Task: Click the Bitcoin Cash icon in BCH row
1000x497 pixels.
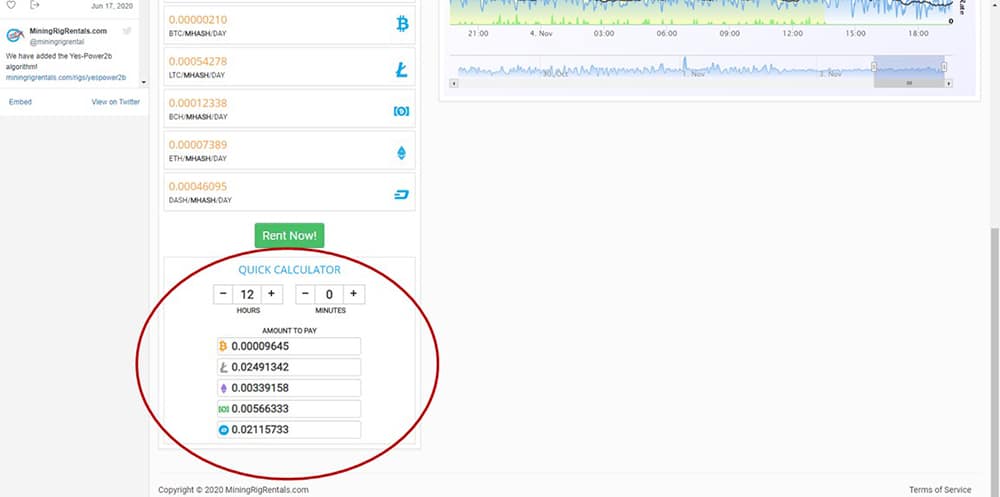Action: pyautogui.click(x=402, y=110)
